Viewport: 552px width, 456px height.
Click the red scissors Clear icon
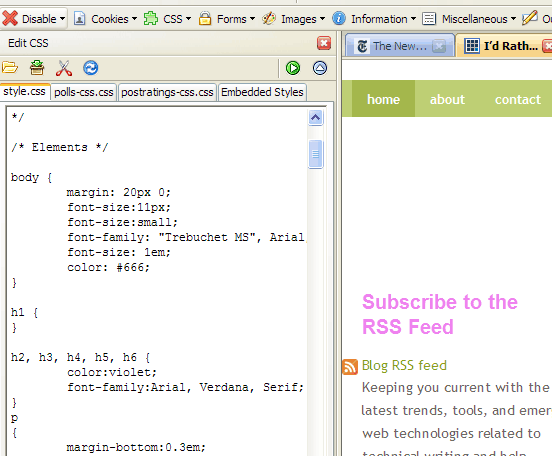click(x=64, y=68)
